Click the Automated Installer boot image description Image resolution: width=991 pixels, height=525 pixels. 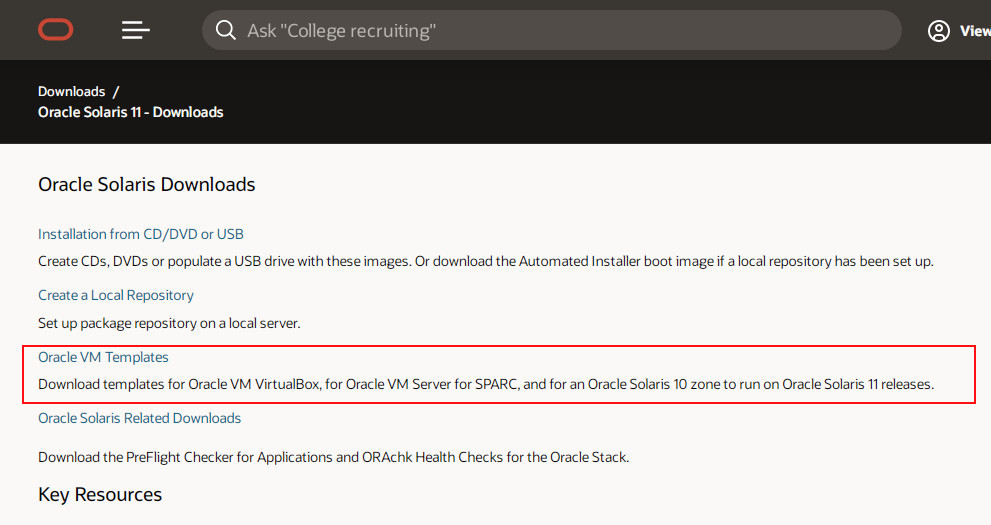485,261
